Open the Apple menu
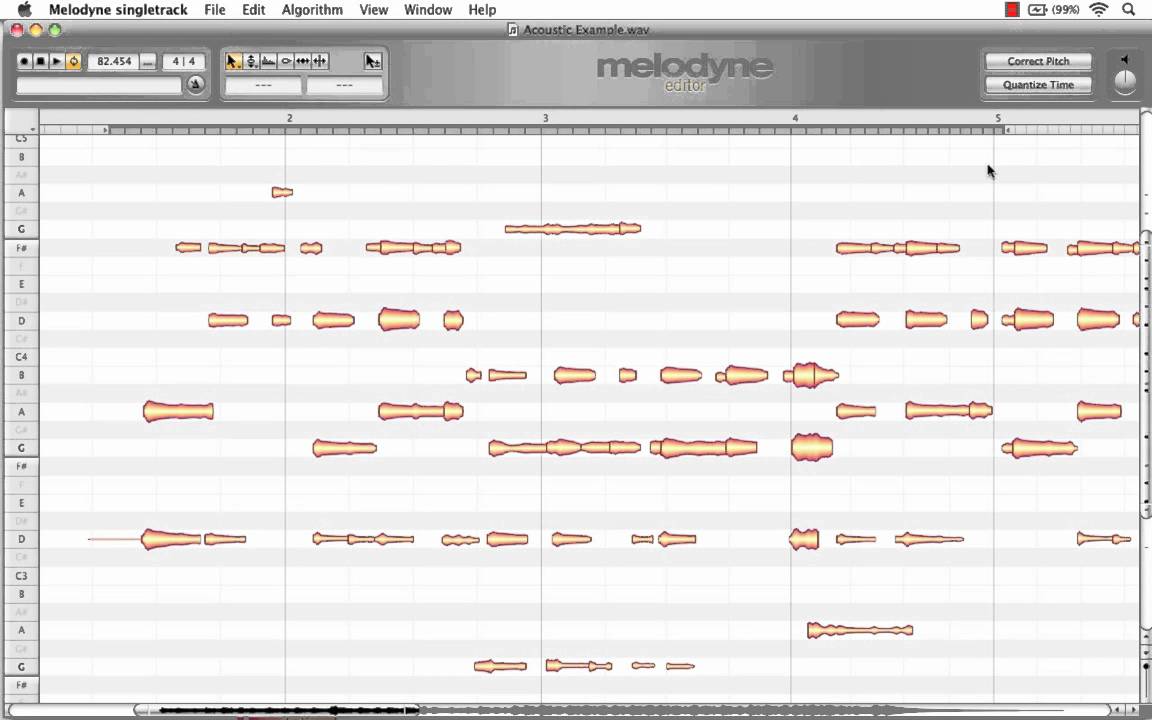The width and height of the screenshot is (1152, 720). [x=24, y=10]
